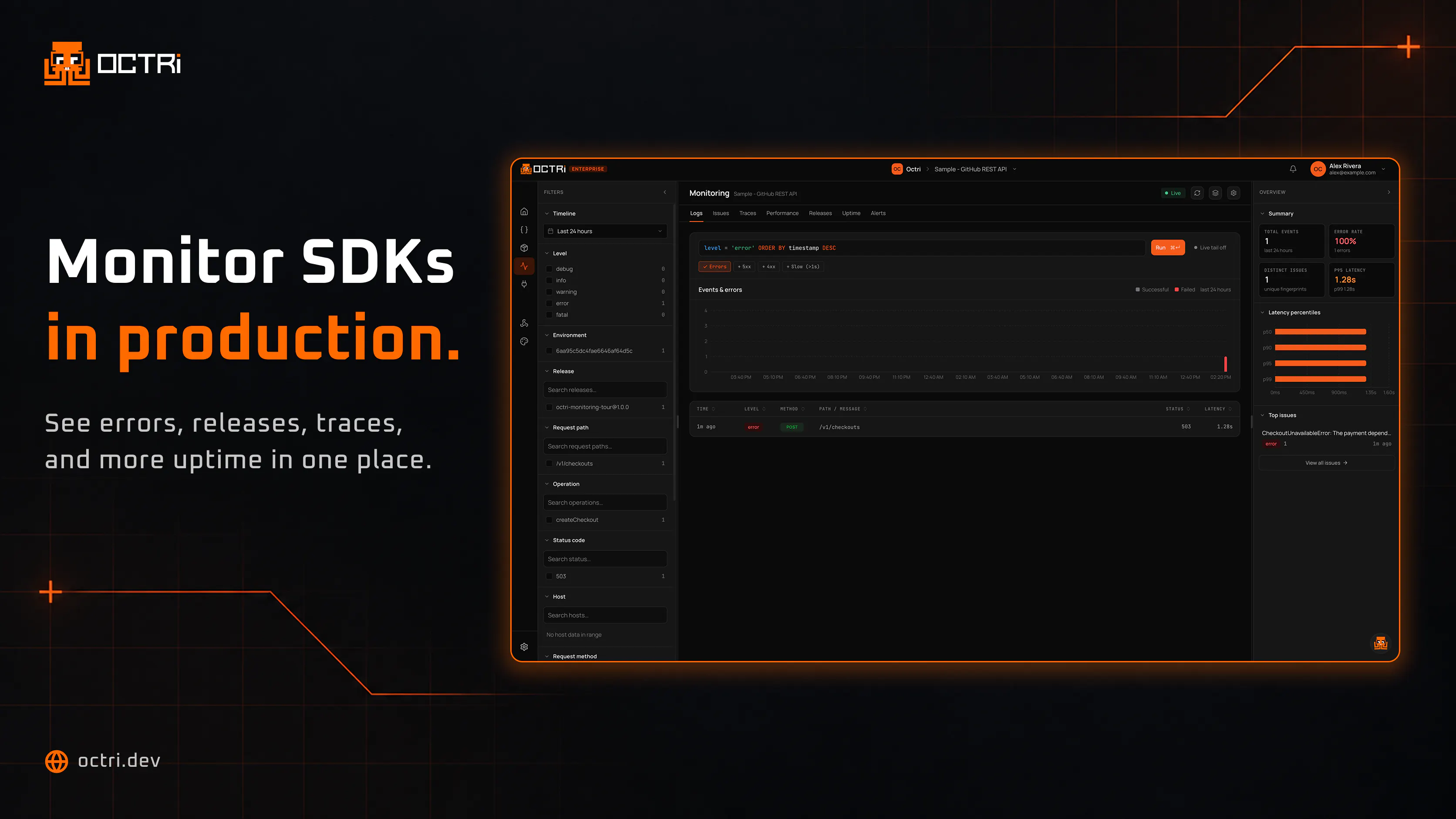Open the Home icon in the sidebar
The width and height of the screenshot is (1456, 819).
pos(524,211)
